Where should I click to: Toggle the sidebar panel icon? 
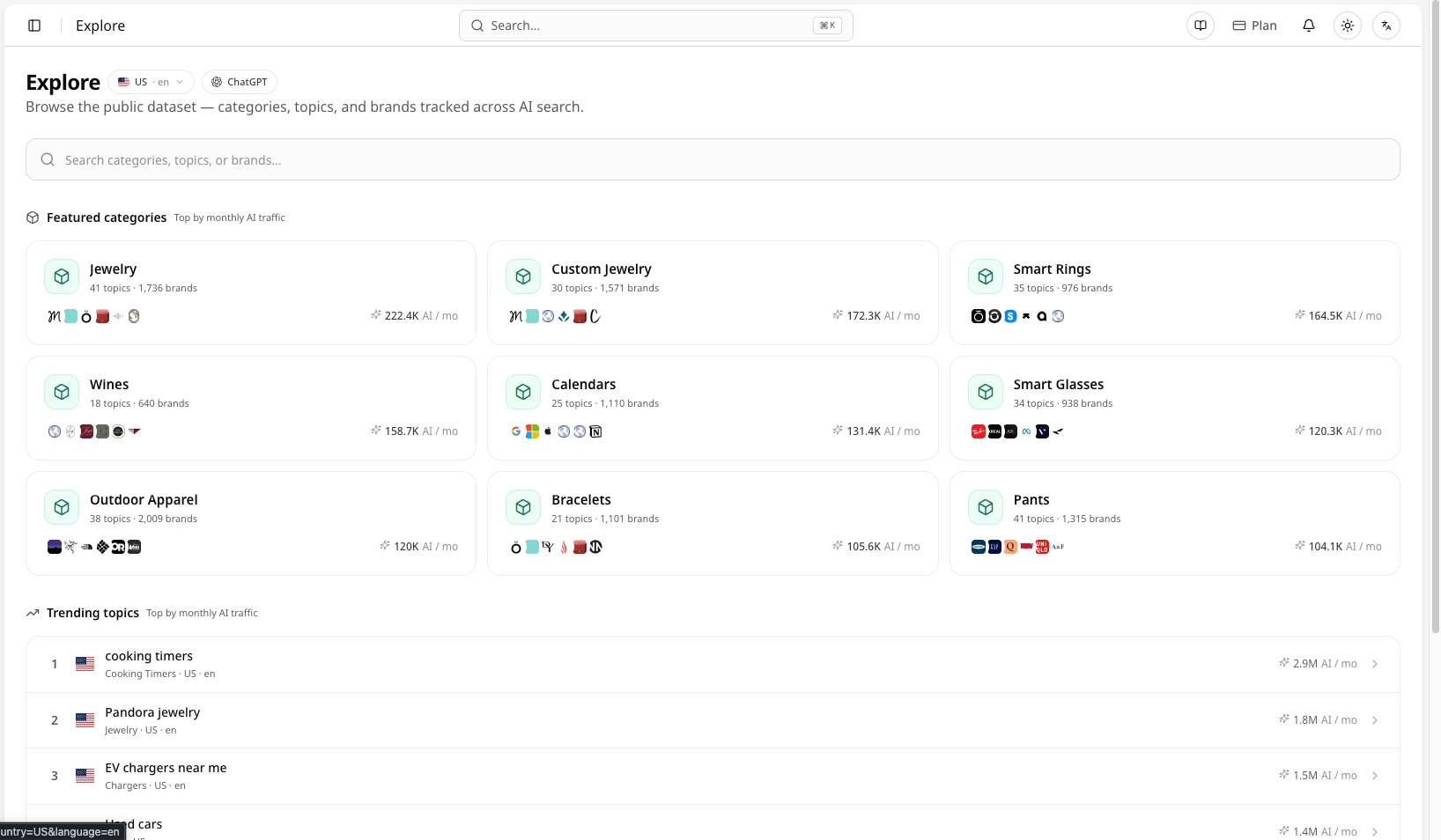(x=34, y=26)
